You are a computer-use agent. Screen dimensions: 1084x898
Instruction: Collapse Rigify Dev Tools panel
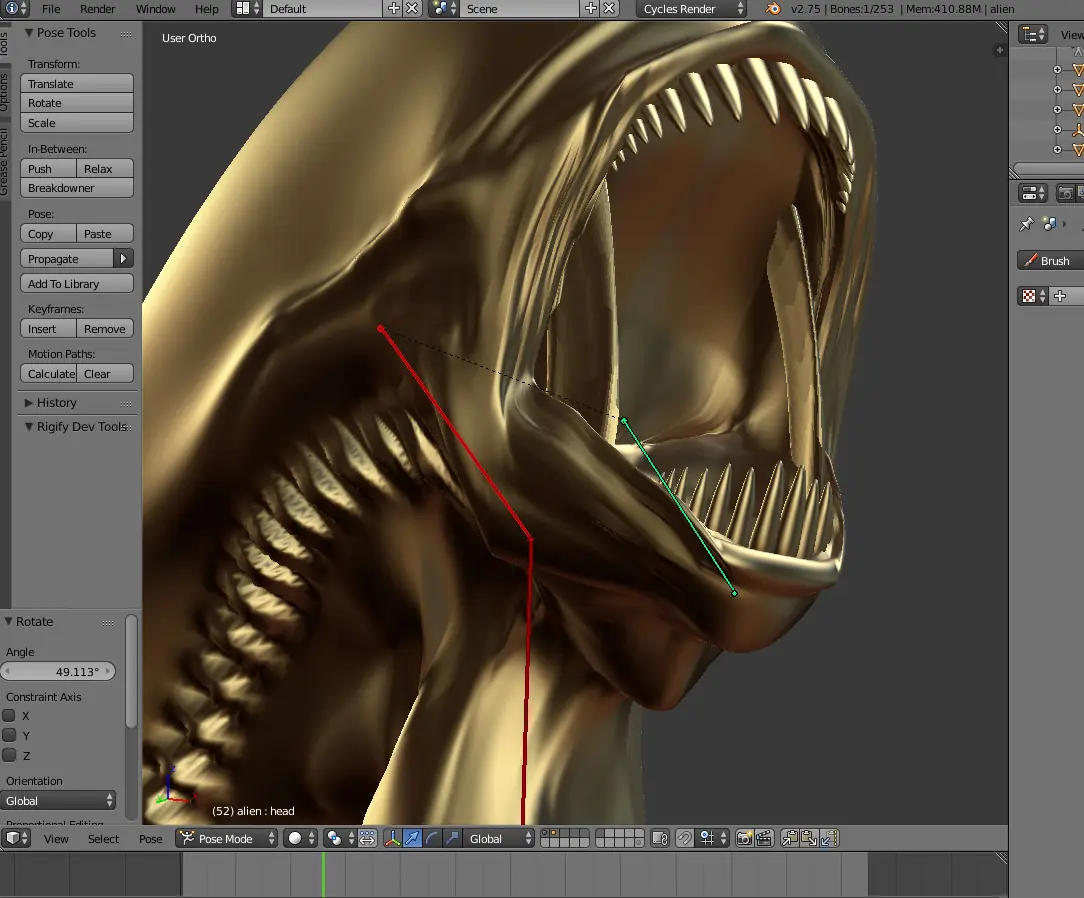(29, 427)
